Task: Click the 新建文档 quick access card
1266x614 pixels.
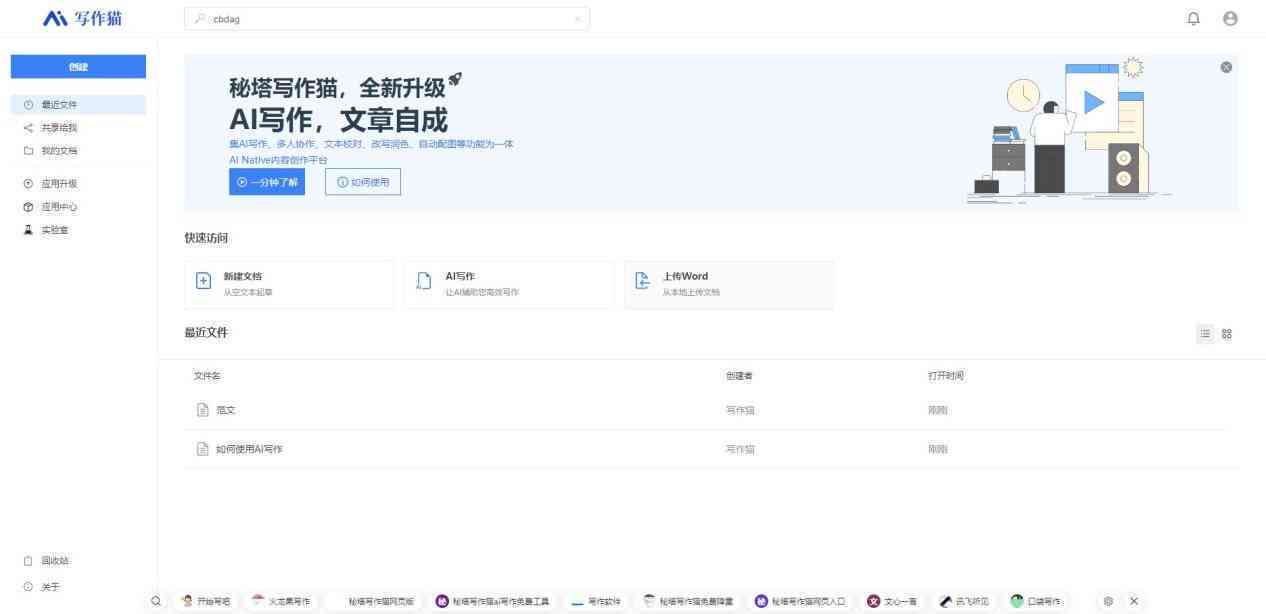Action: [289, 284]
